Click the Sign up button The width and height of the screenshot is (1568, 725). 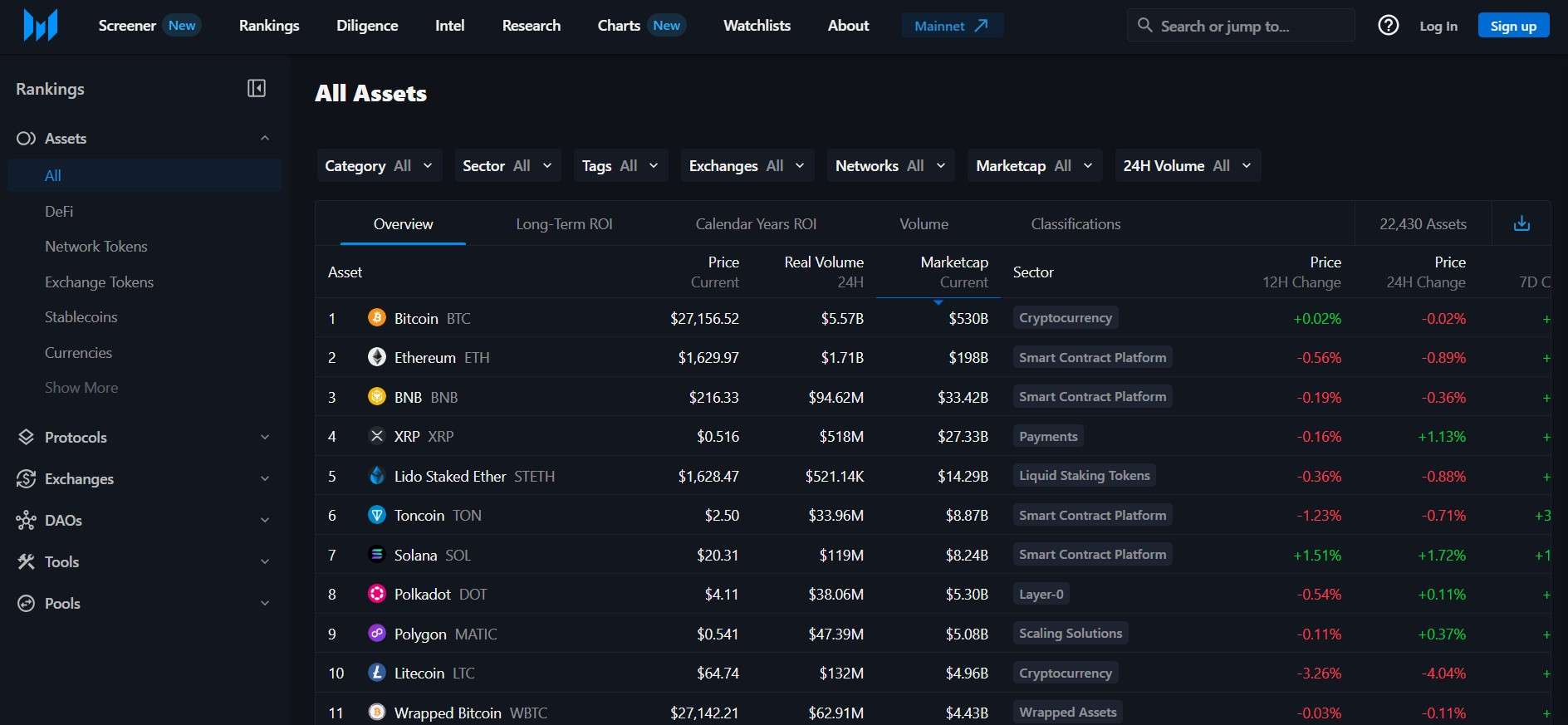coord(1513,26)
